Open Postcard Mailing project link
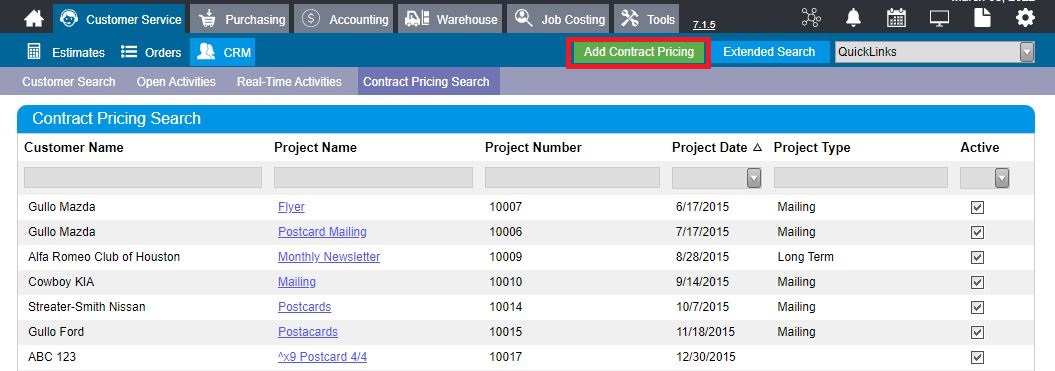 pos(322,232)
